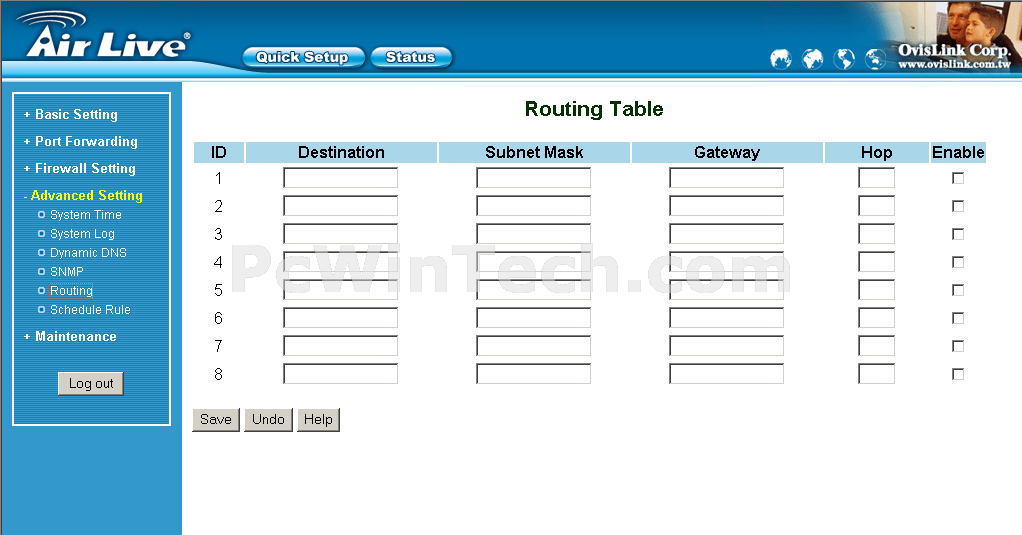Viewport: 1022px width, 535px height.
Task: Click the fourth globe language icon
Action: (875, 59)
